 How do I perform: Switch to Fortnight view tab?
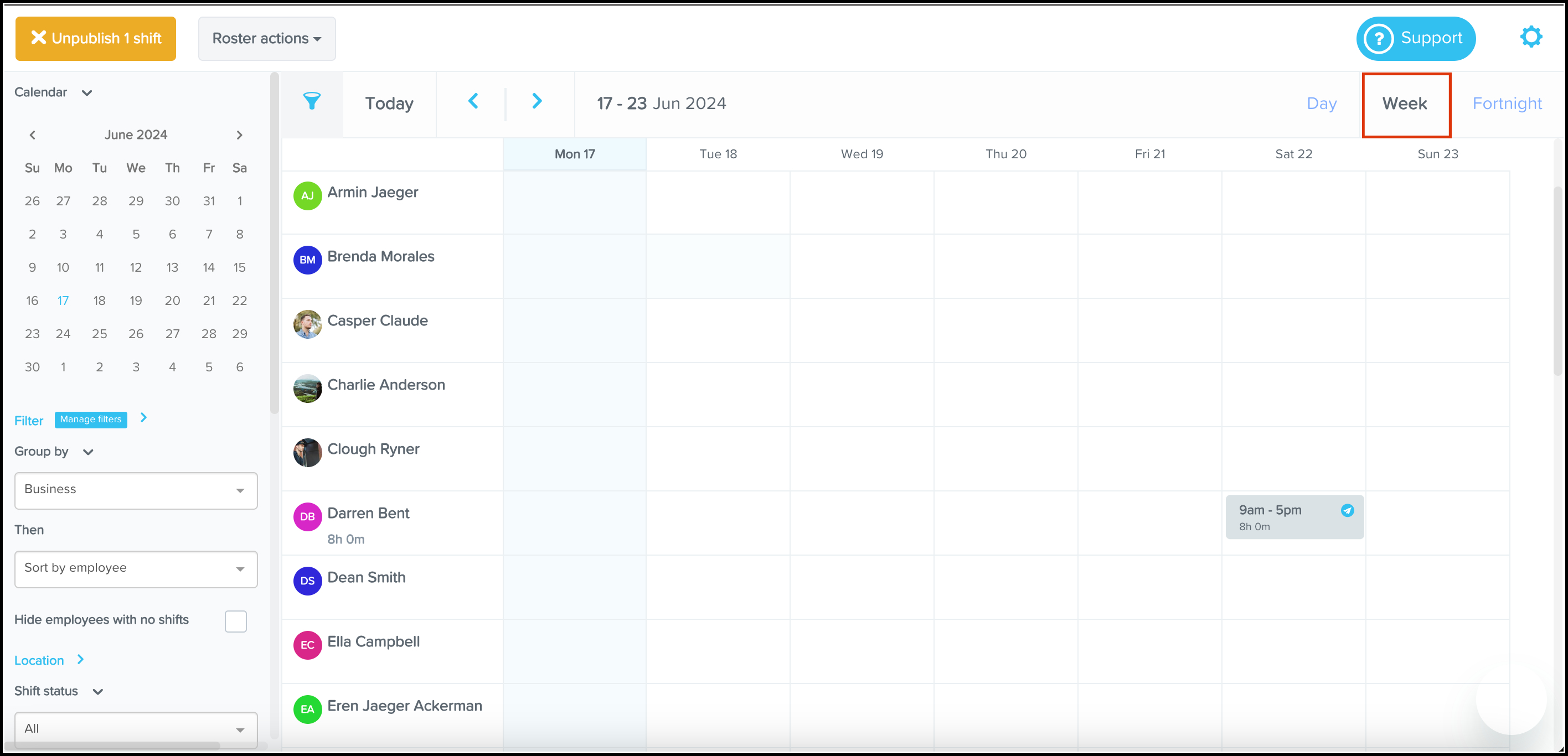coord(1507,103)
